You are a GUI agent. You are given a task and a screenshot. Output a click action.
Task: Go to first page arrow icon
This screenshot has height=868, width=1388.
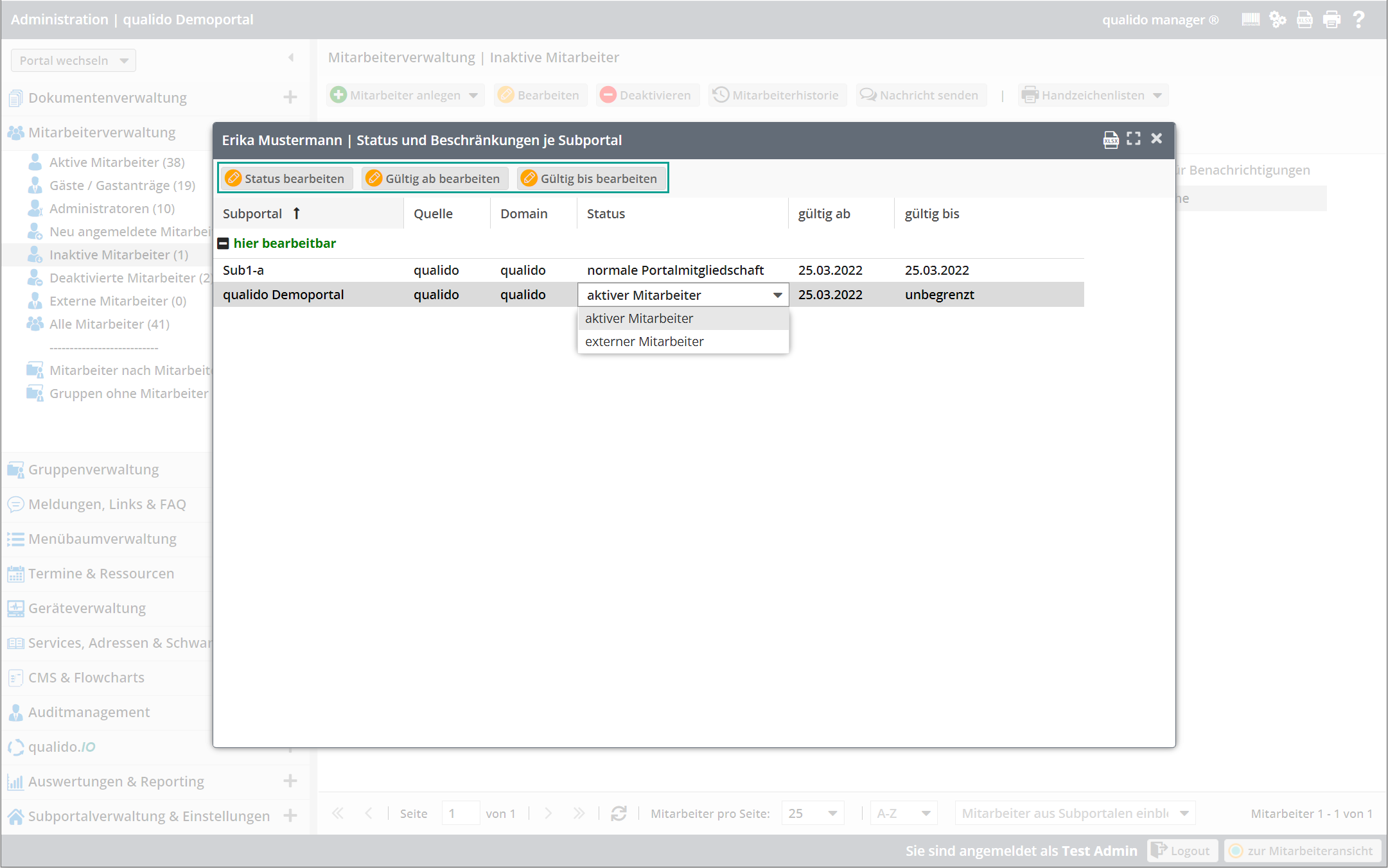pyautogui.click(x=337, y=813)
